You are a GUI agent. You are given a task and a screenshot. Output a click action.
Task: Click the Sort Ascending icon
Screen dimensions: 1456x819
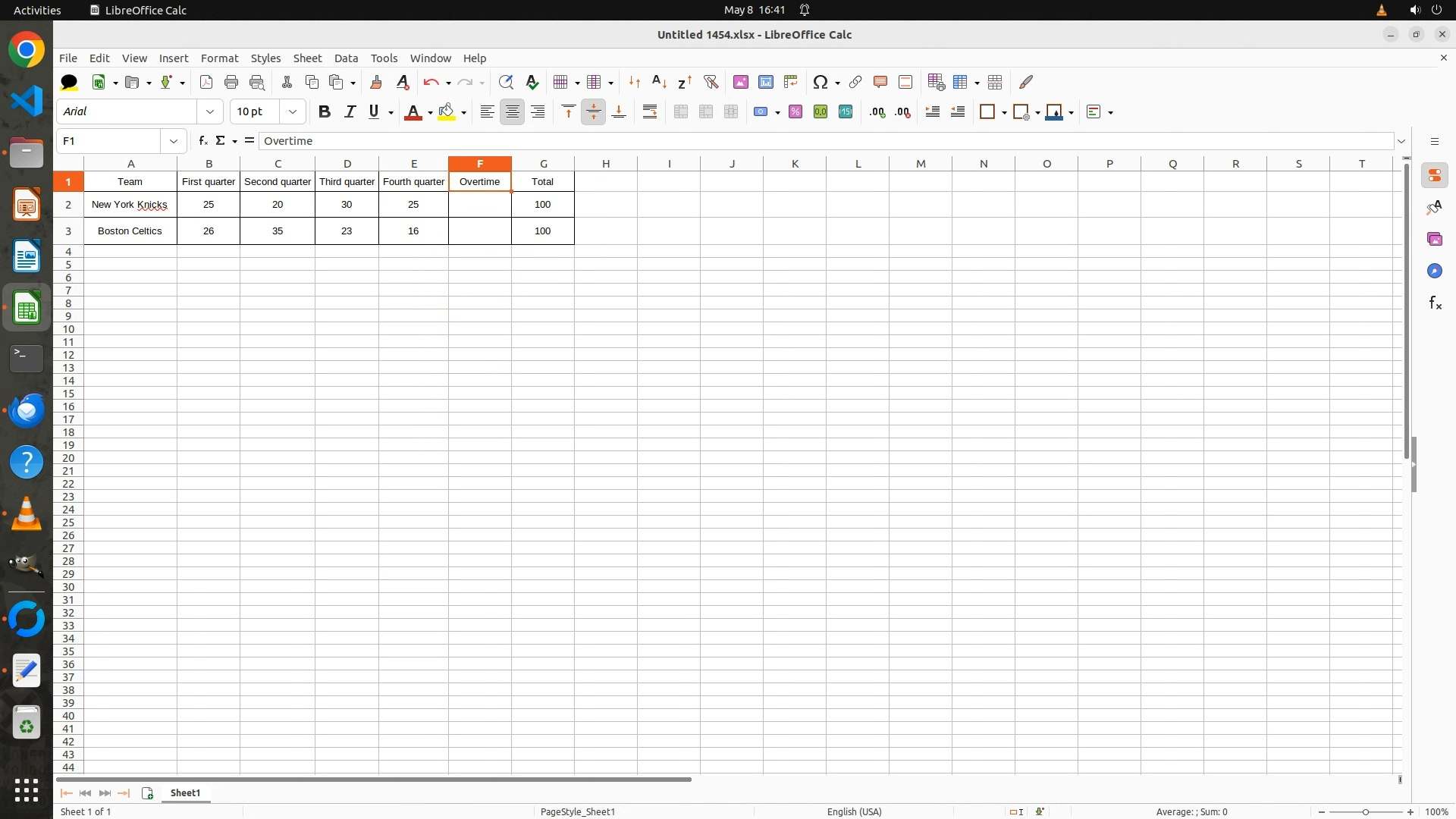pyautogui.click(x=659, y=82)
